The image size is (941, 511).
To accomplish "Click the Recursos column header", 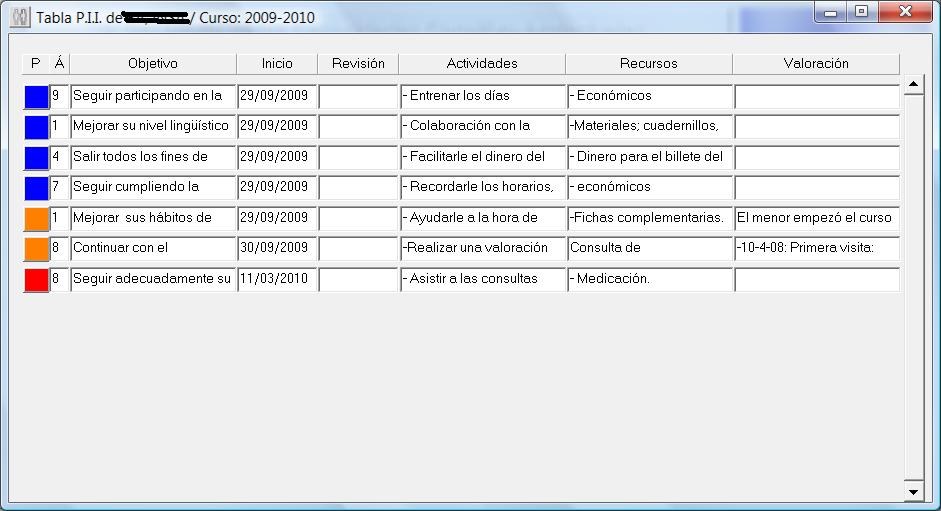I will tap(648, 64).
